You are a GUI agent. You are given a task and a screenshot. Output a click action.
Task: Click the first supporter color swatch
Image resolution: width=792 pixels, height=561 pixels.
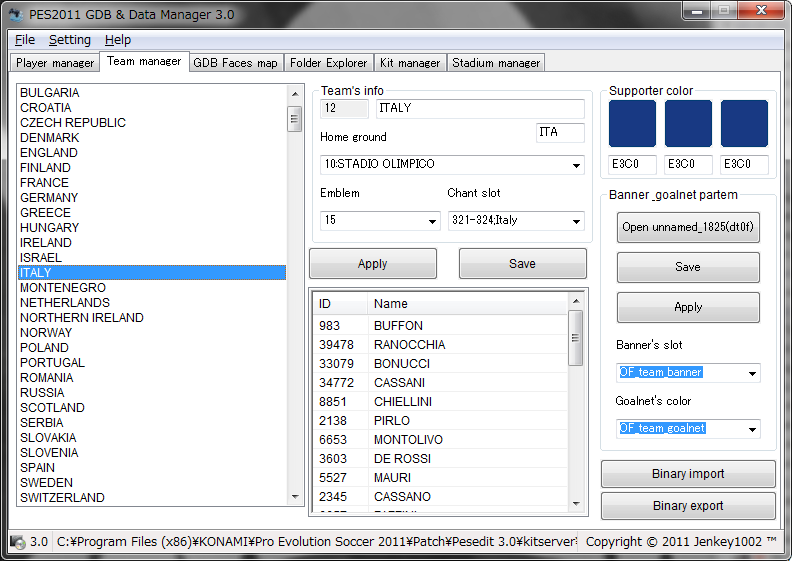(632, 123)
